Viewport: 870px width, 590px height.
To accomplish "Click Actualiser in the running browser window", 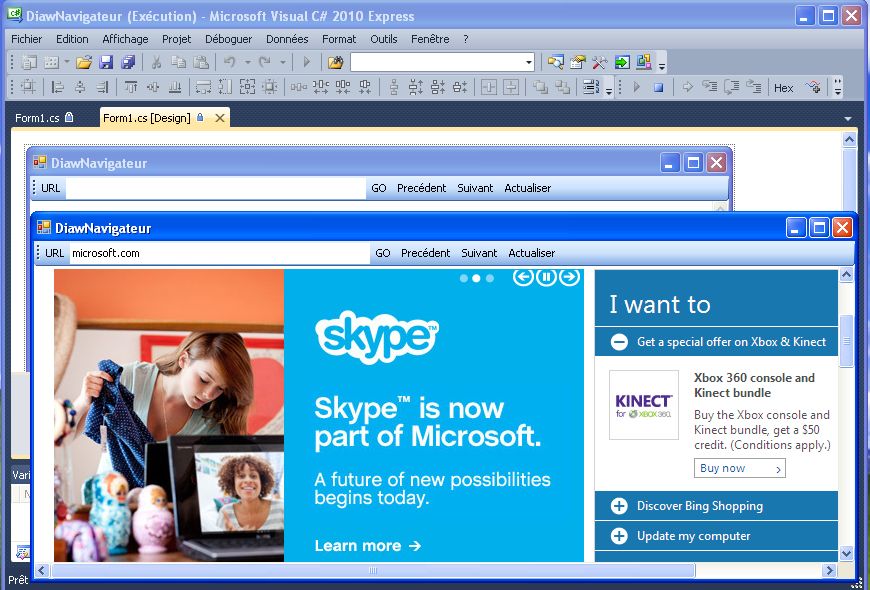I will [532, 253].
